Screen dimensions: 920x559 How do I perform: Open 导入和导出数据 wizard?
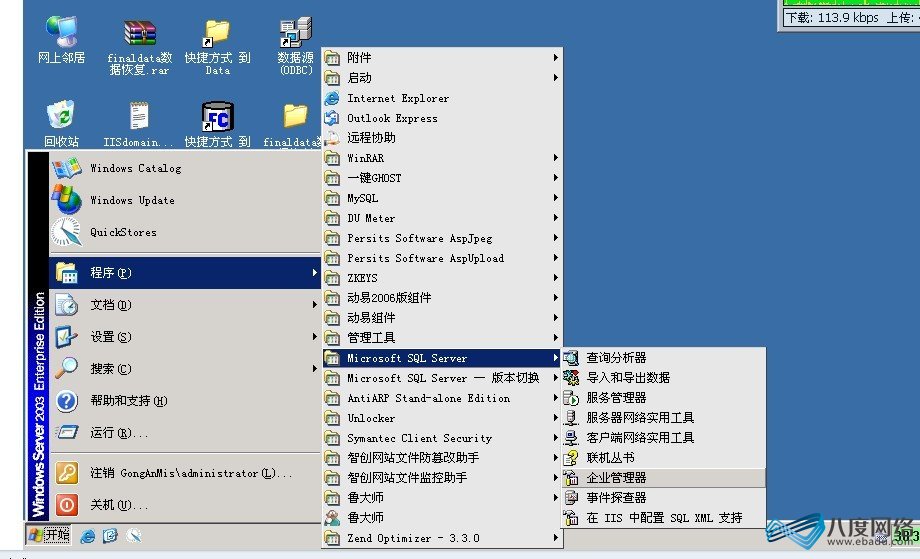[x=664, y=377]
